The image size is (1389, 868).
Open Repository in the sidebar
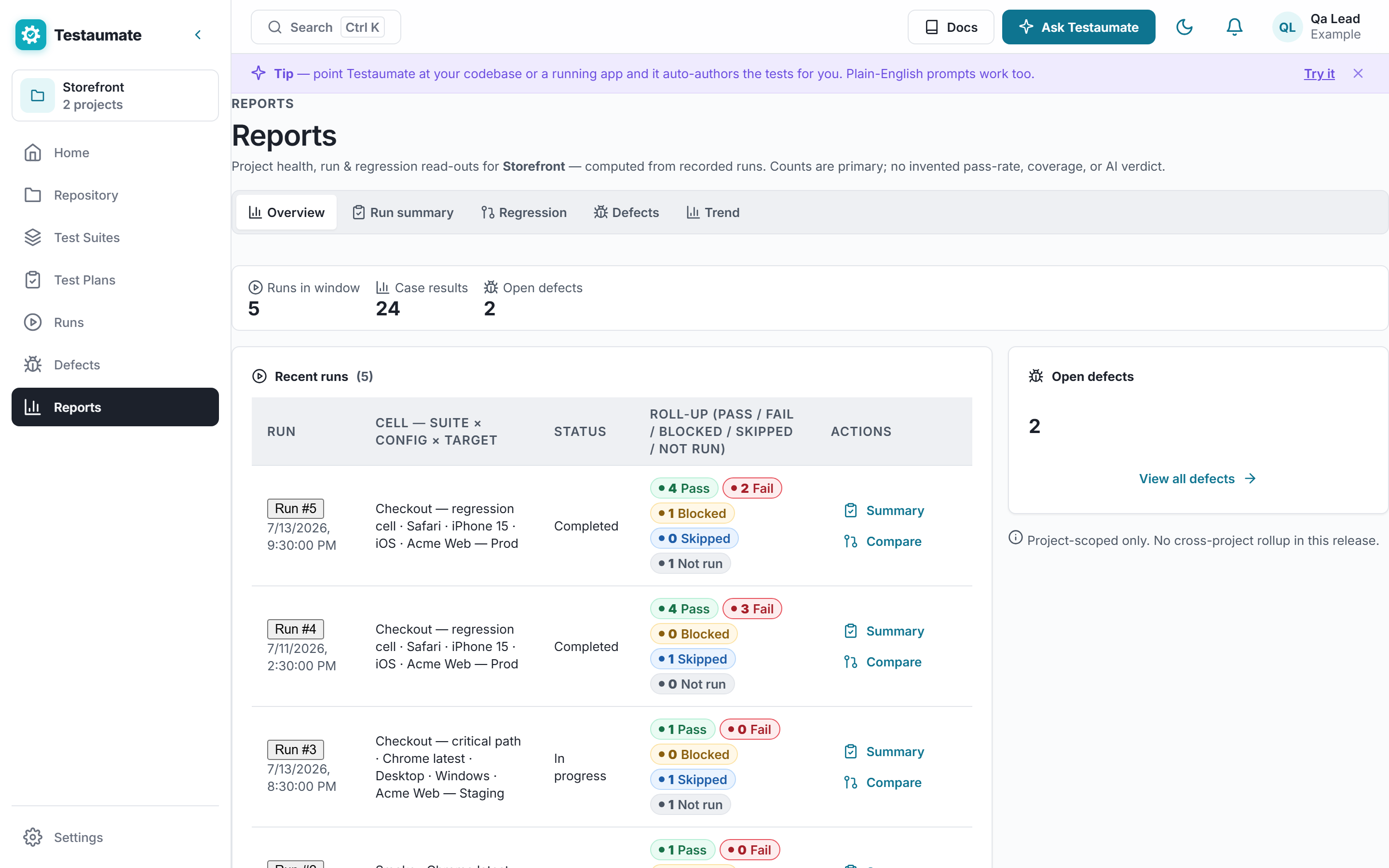115,195
